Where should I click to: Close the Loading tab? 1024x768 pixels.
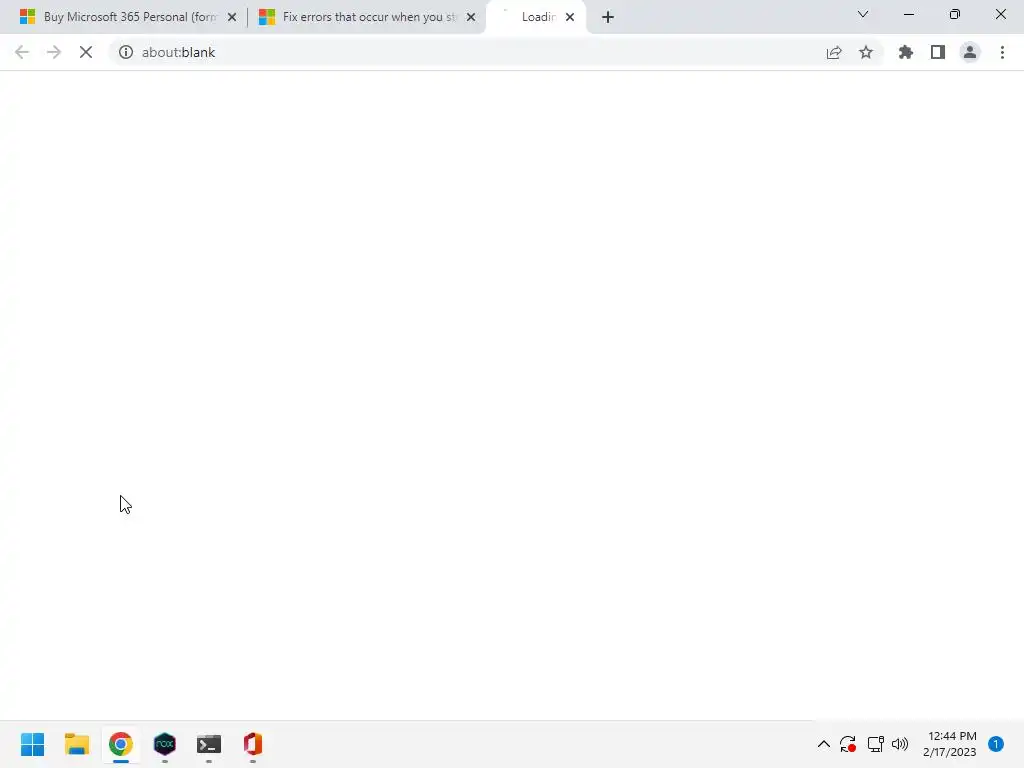point(570,17)
